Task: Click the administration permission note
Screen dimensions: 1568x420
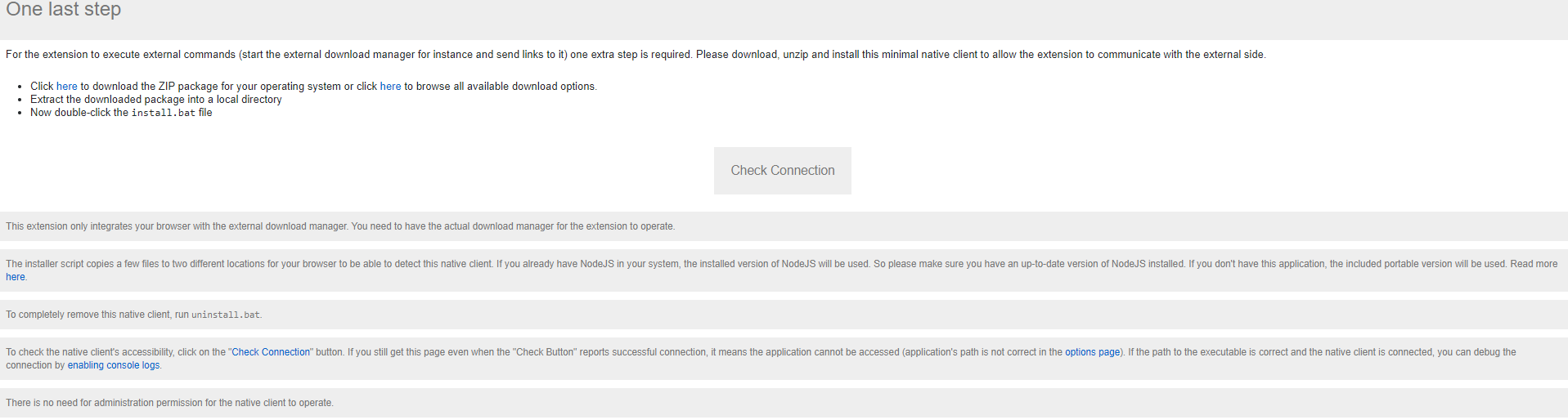Action: (x=169, y=403)
